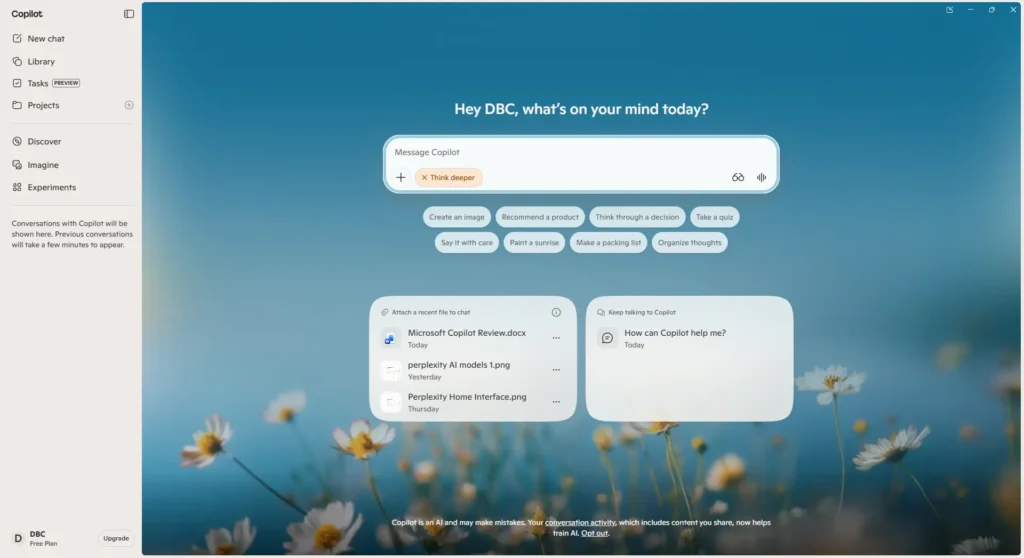Click thumbnail of perplexity AI models 1.png
Viewport: 1024px width, 558px height.
(391, 370)
